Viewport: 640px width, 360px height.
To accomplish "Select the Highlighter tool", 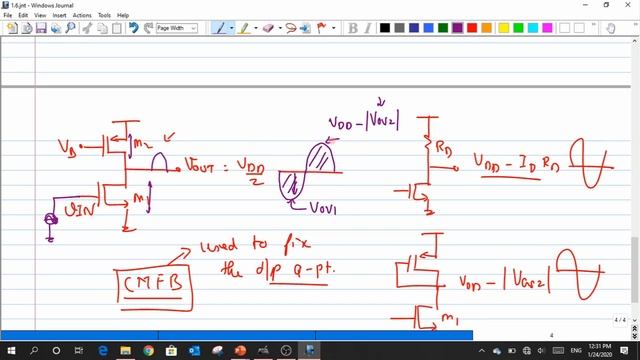I will 244,28.
